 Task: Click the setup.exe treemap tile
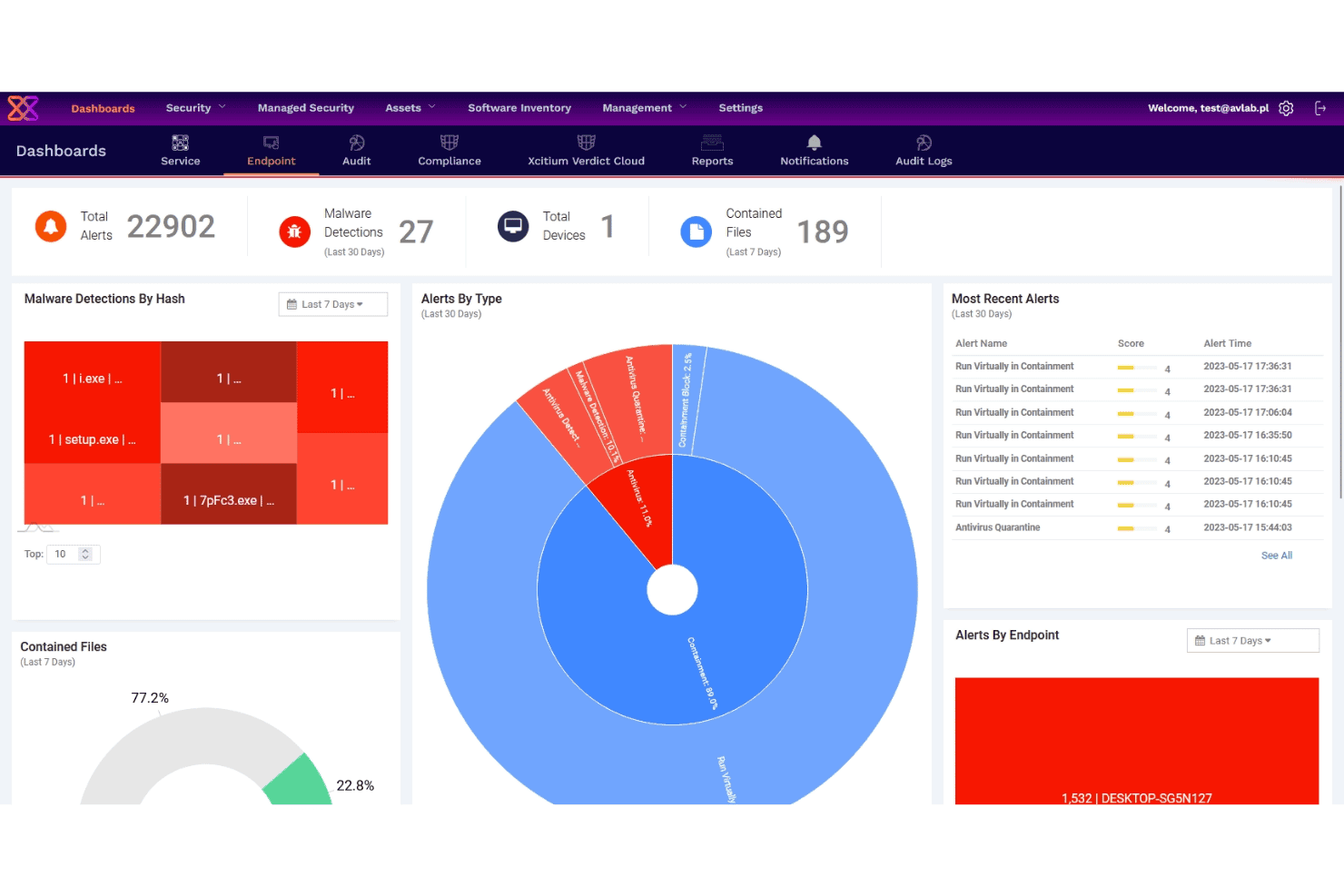pos(93,439)
